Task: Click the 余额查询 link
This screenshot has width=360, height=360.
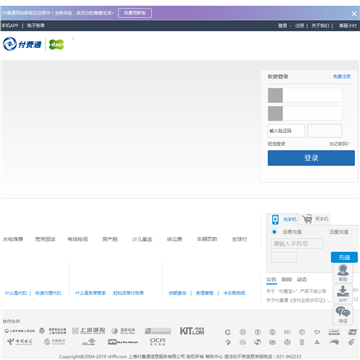Action: [x=177, y=293]
